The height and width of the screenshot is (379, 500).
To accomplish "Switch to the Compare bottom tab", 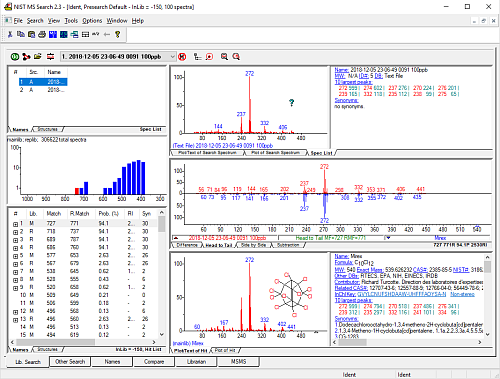I will coord(154,362).
